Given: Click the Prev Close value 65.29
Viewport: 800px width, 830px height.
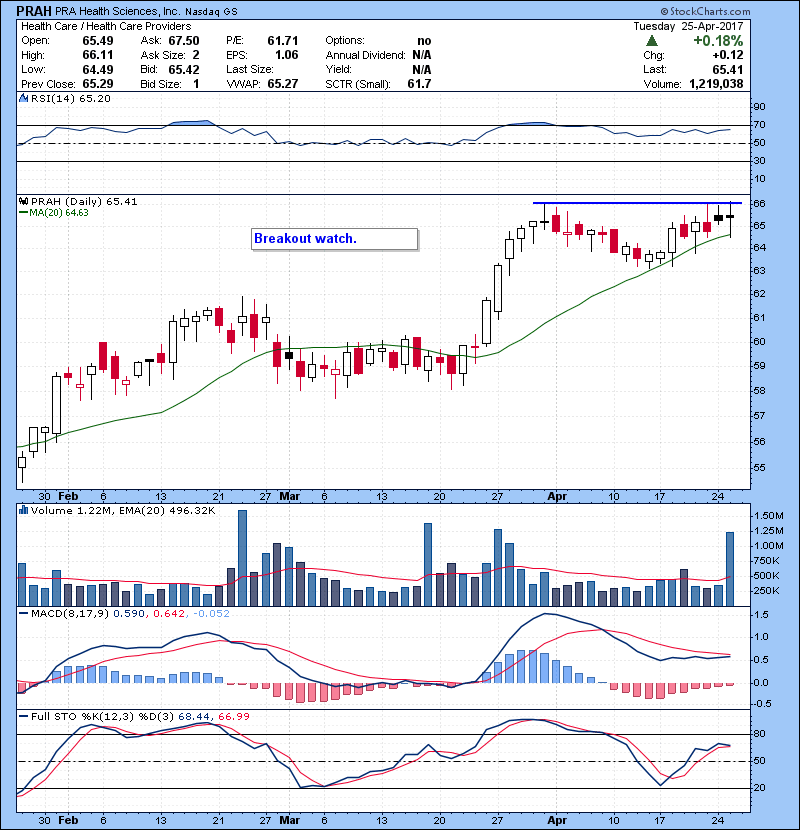Looking at the screenshot, I should click(98, 84).
